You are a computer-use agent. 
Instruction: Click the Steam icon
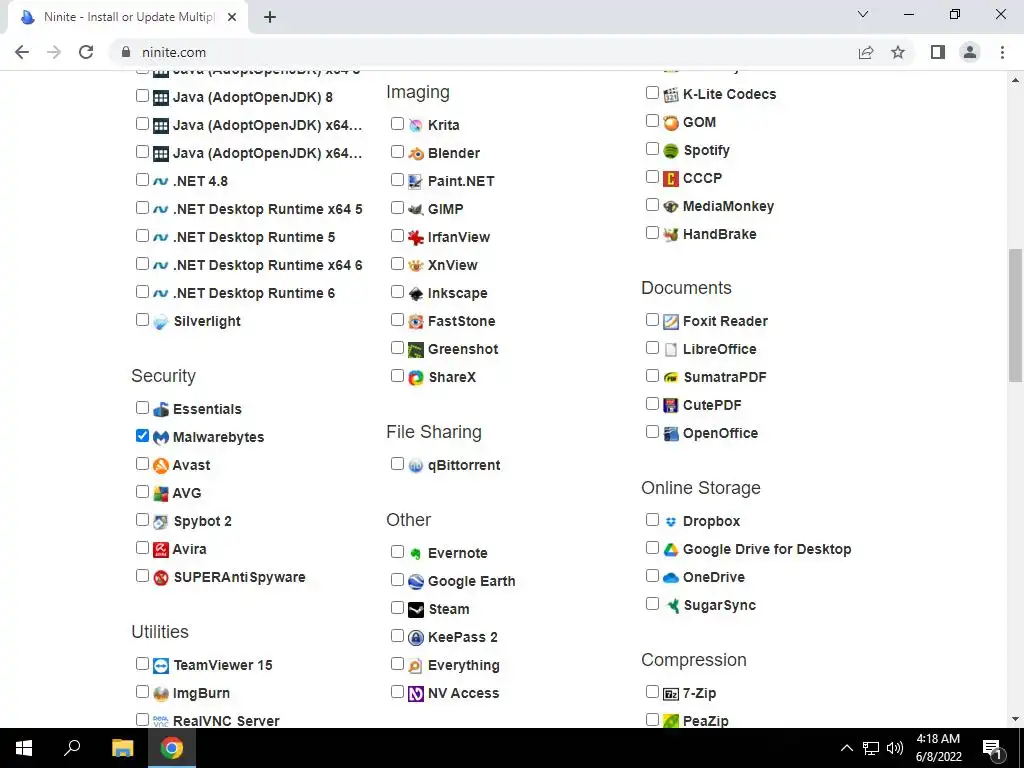pyautogui.click(x=416, y=609)
